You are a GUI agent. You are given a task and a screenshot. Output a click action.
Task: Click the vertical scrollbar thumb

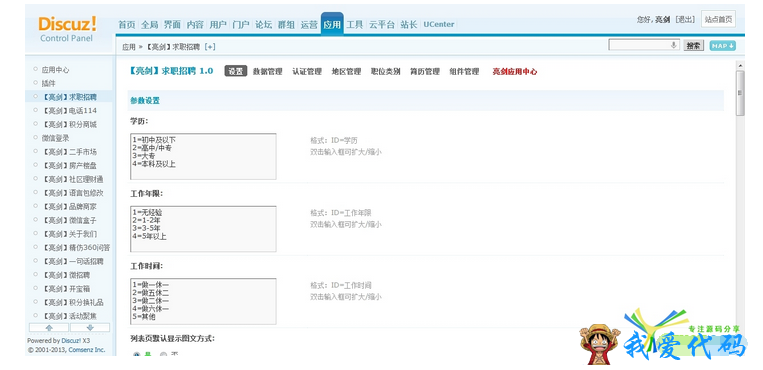tap(740, 93)
